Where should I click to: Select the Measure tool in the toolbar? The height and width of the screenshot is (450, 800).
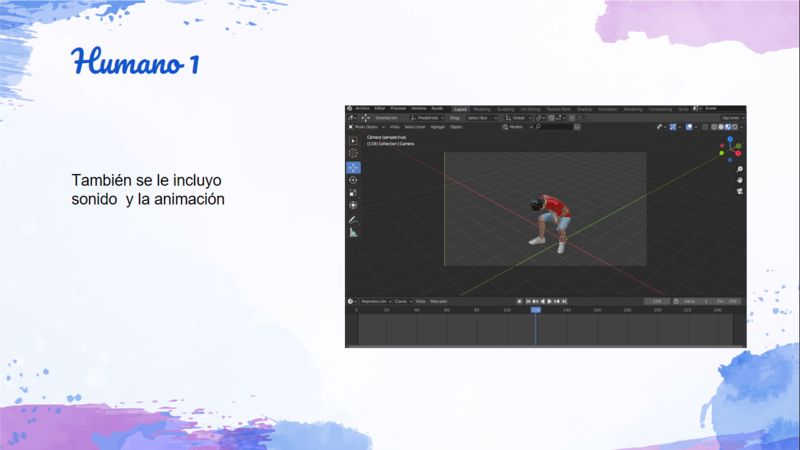pos(353,232)
